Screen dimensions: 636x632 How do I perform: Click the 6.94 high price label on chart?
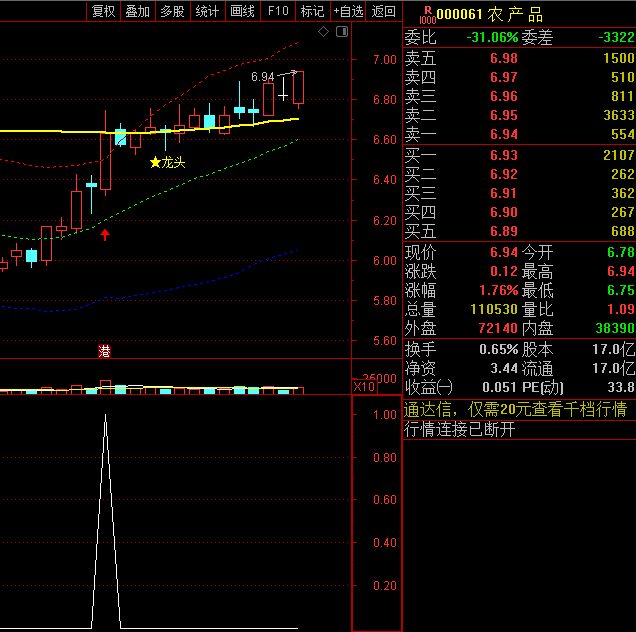click(262, 77)
